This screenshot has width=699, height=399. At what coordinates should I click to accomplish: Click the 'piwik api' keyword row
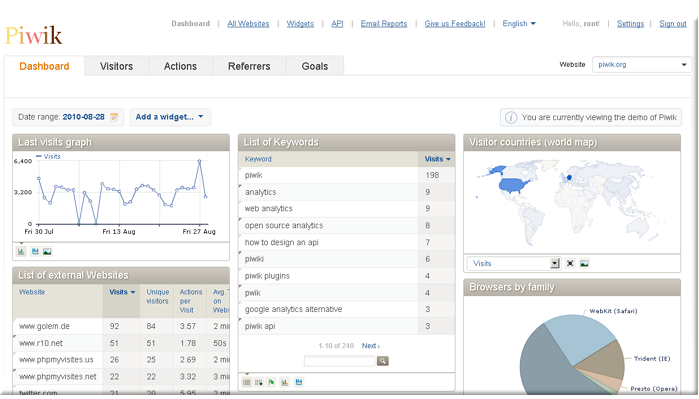click(x=346, y=326)
